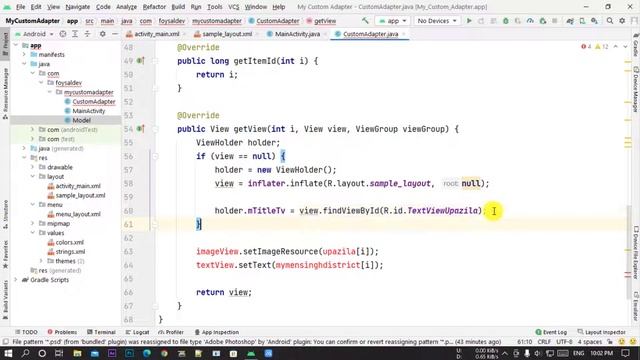640x360 pixels.
Task: Click the override gutter icon on line 49
Action: pos(140,61)
